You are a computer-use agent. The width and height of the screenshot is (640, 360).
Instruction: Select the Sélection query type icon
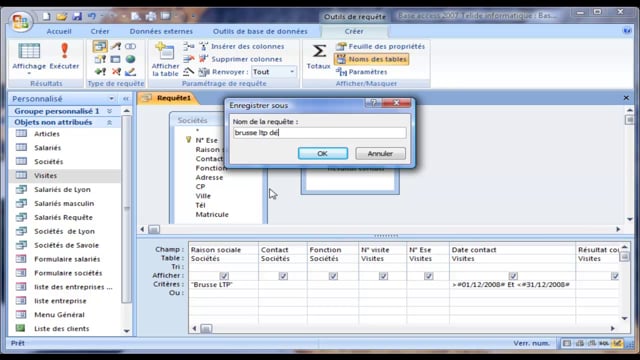(100, 47)
